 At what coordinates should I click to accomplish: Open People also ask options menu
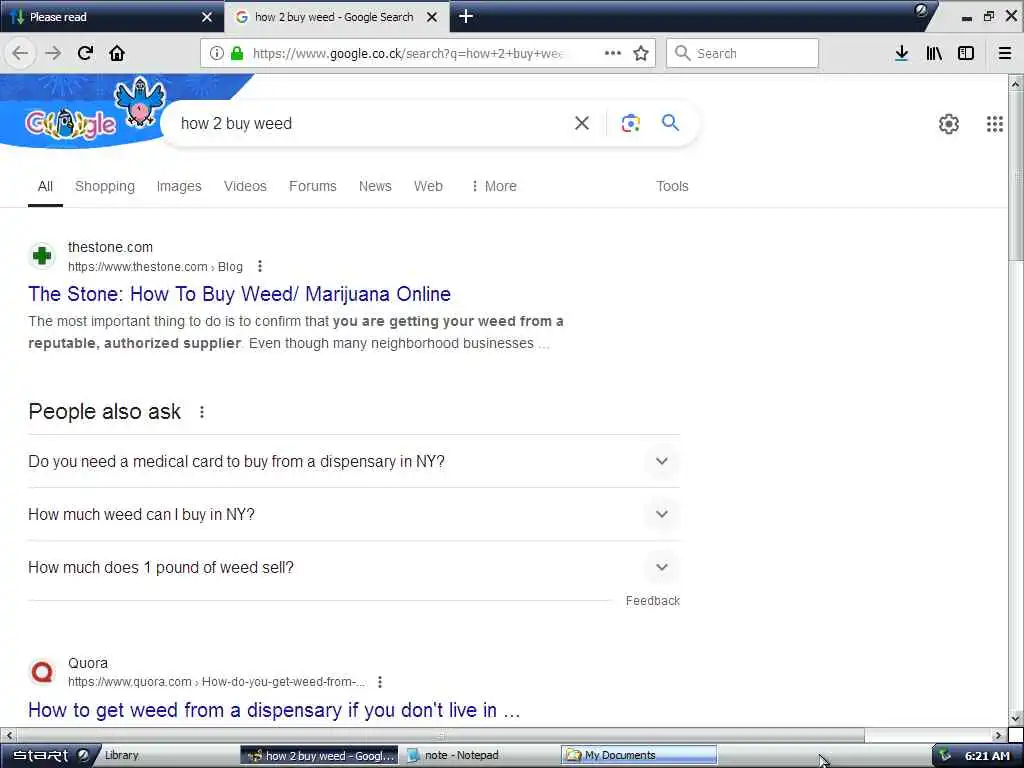pos(202,412)
